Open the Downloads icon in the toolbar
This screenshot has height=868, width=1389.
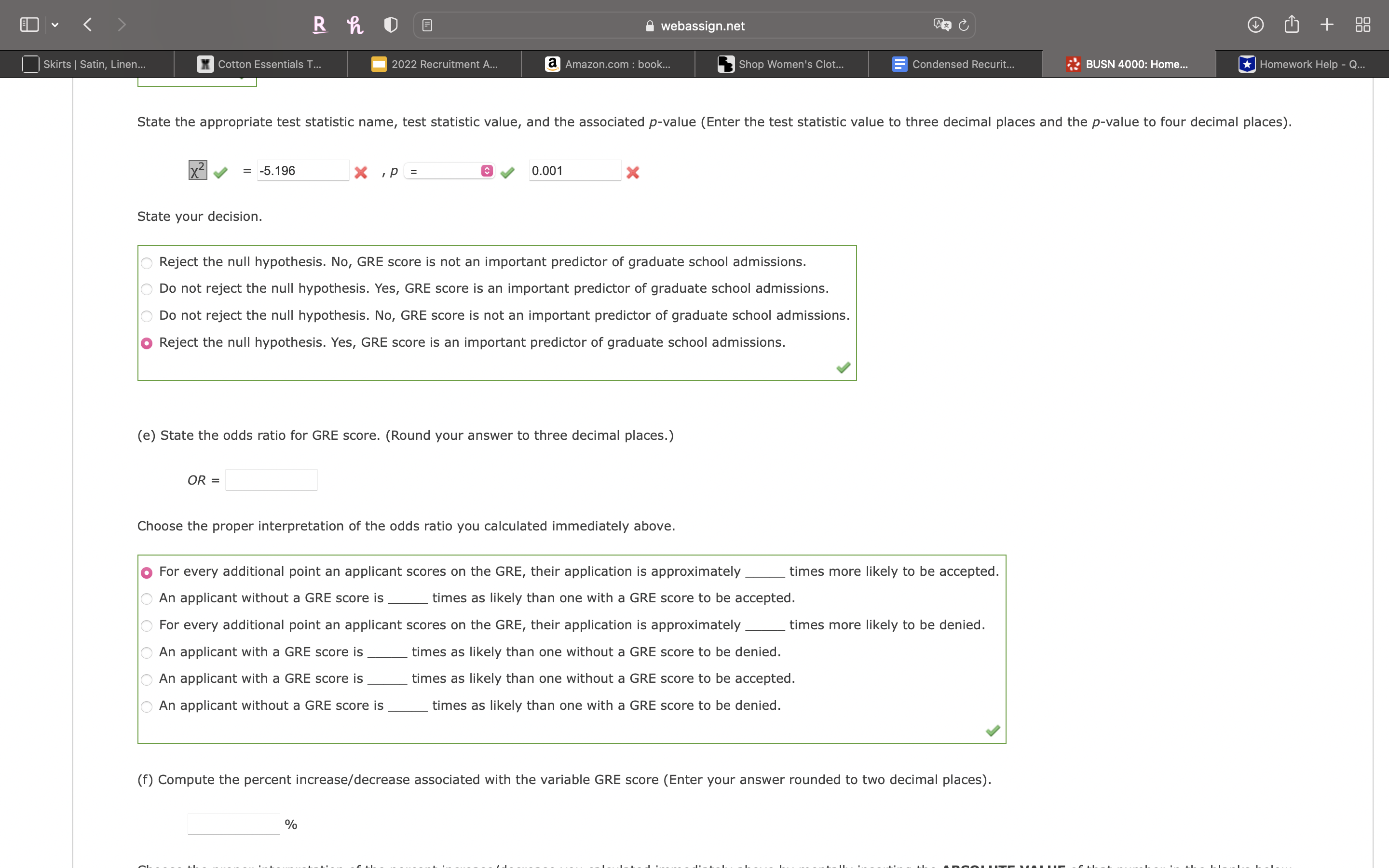coord(1256,24)
